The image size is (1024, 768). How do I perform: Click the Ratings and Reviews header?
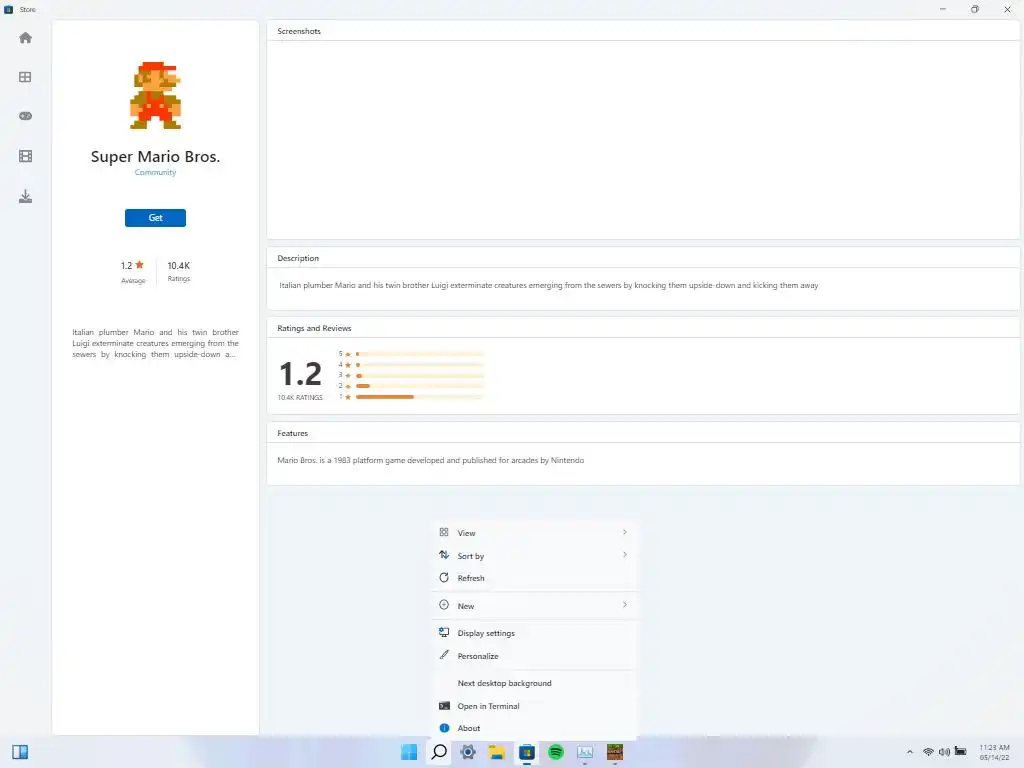tap(314, 328)
